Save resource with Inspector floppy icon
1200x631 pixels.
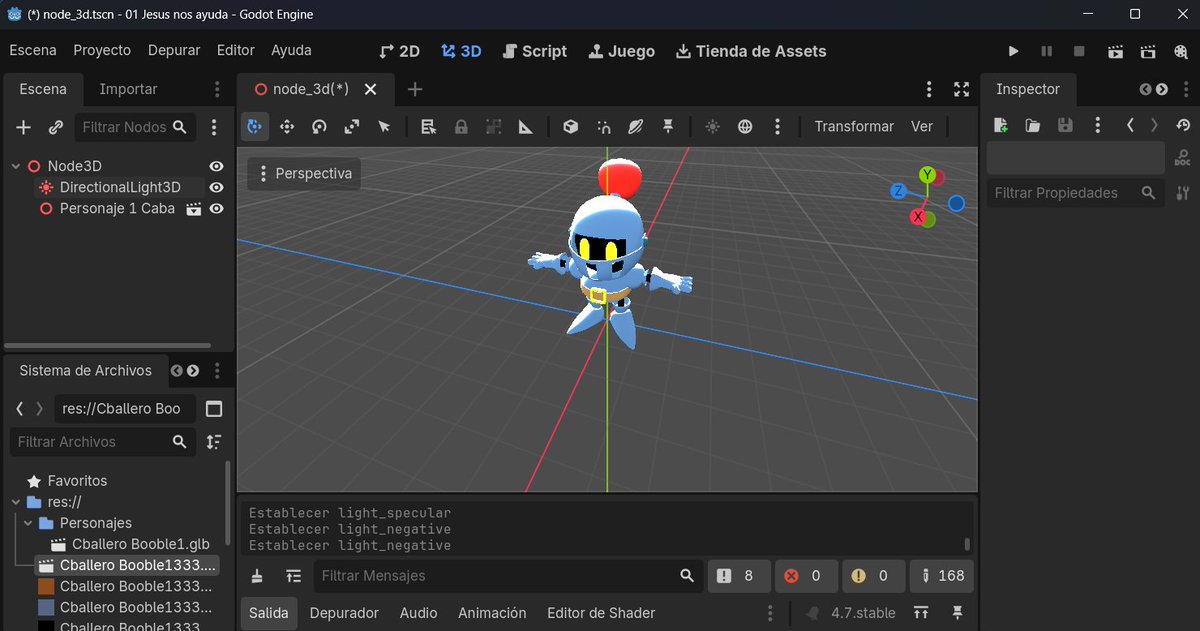tap(1065, 125)
